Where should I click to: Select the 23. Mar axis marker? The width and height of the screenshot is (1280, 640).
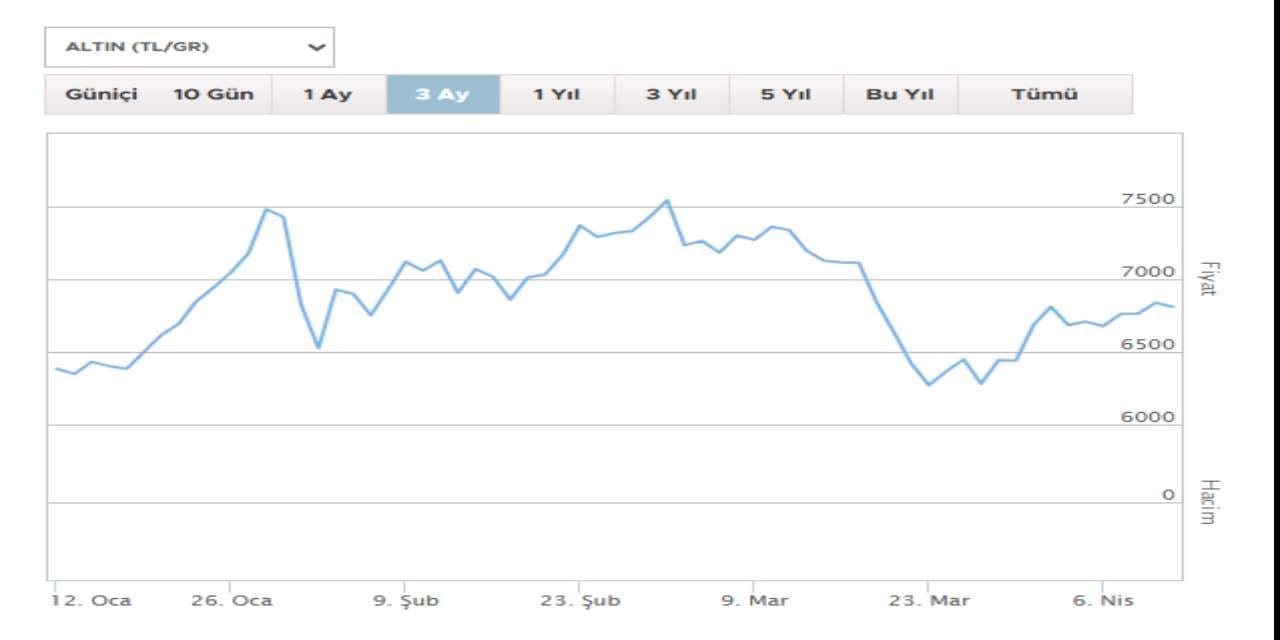pos(928,601)
